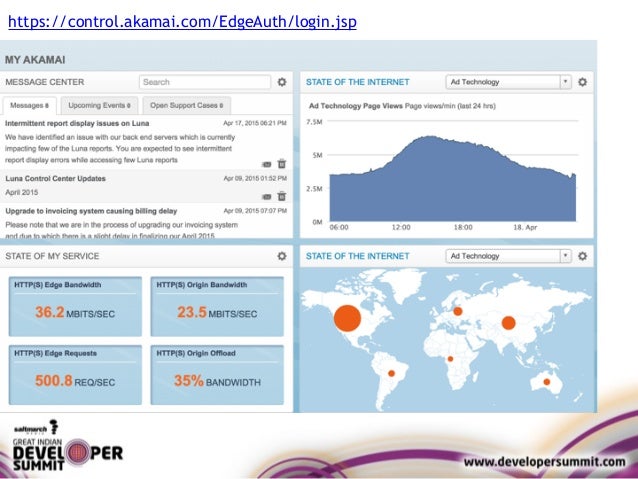Delete the Intermittent report display issues message

pyautogui.click(x=282, y=164)
